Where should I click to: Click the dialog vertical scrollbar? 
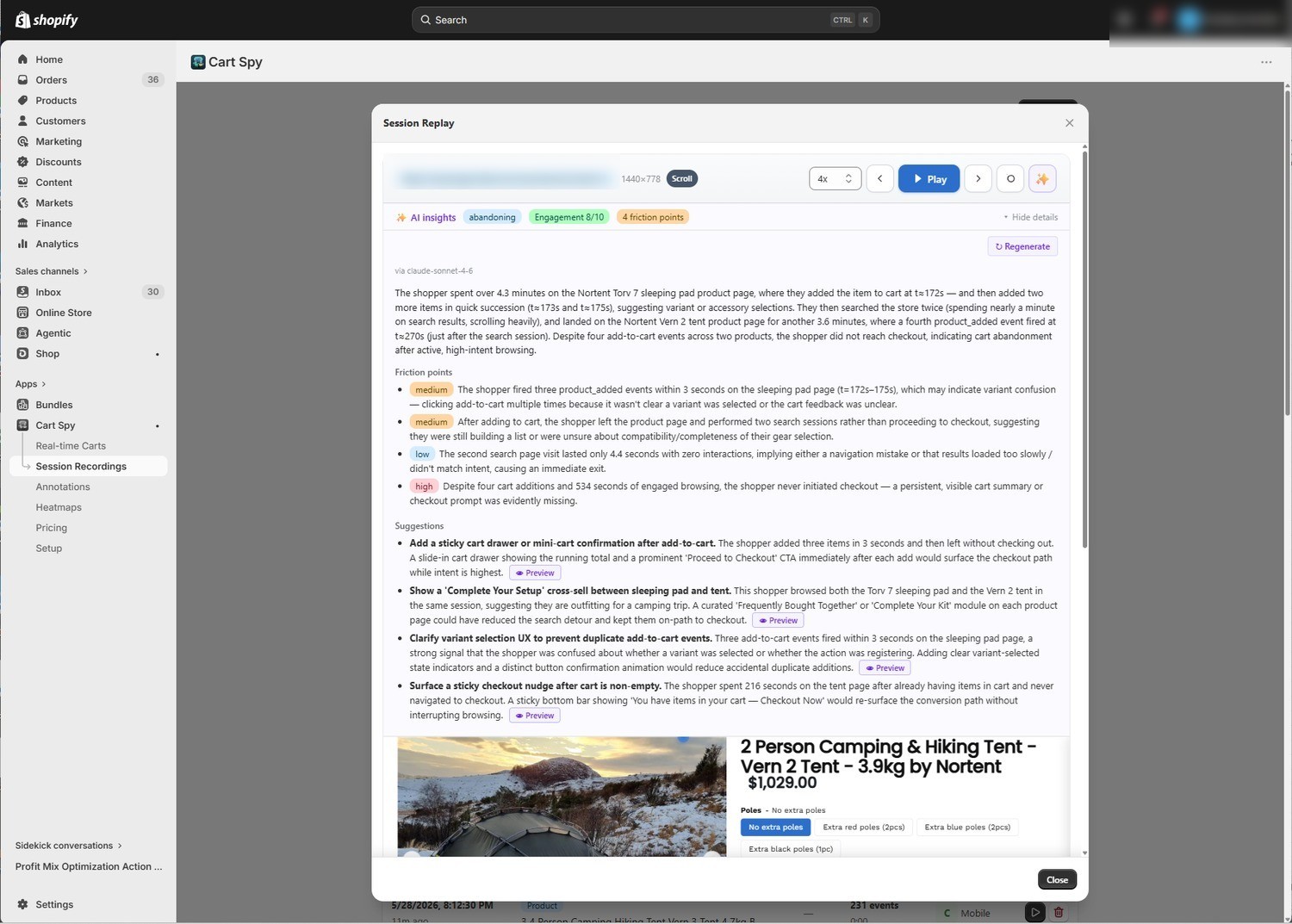coord(1084,349)
